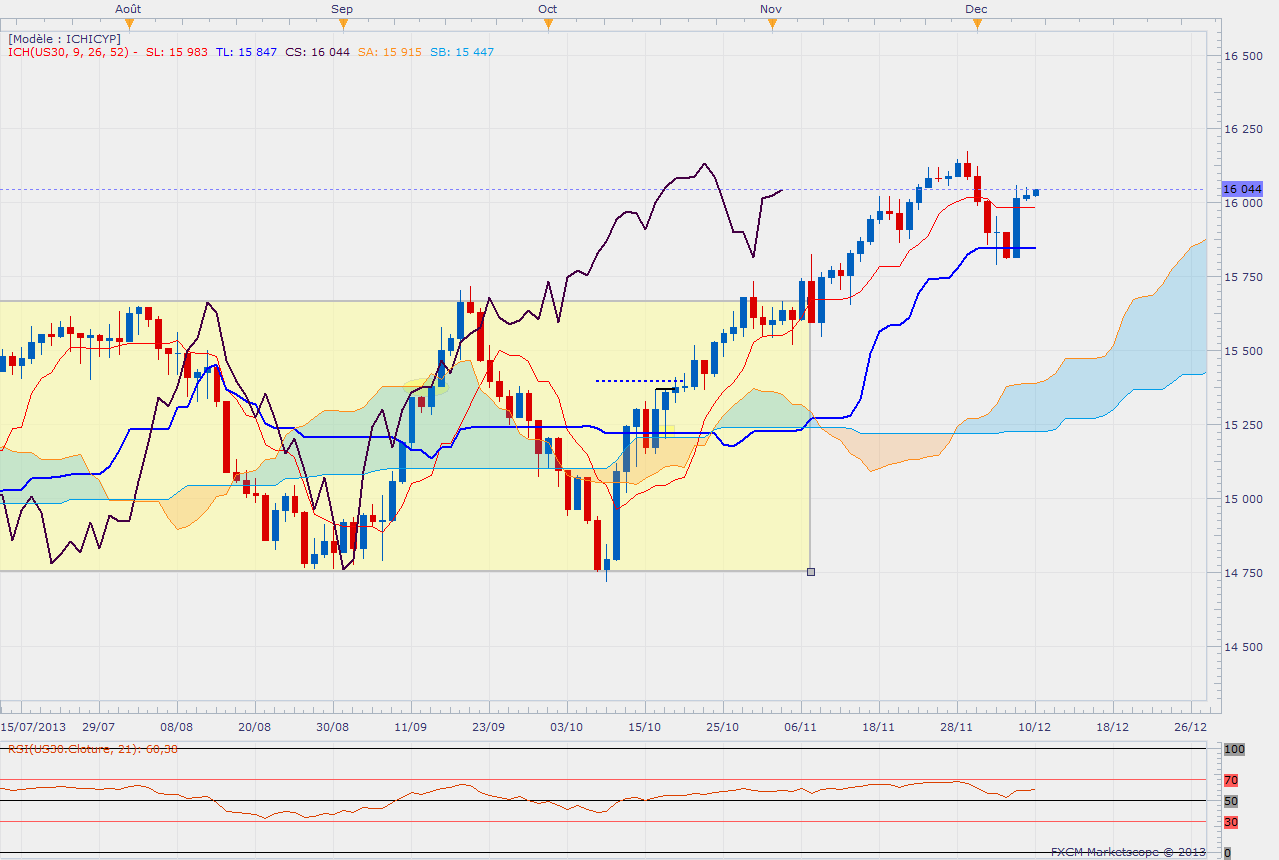Select the Dec orange marker on timeline
The image size is (1279, 860).
pyautogui.click(x=977, y=24)
